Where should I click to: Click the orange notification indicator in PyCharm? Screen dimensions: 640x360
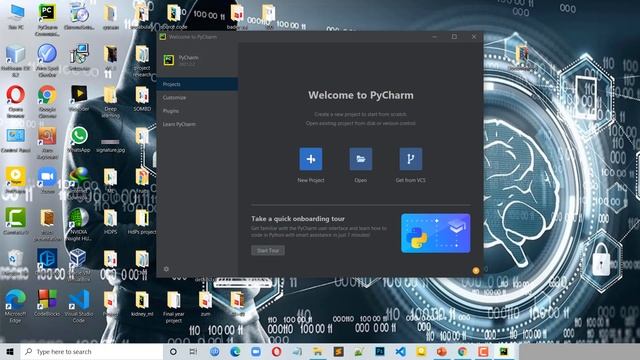476,270
